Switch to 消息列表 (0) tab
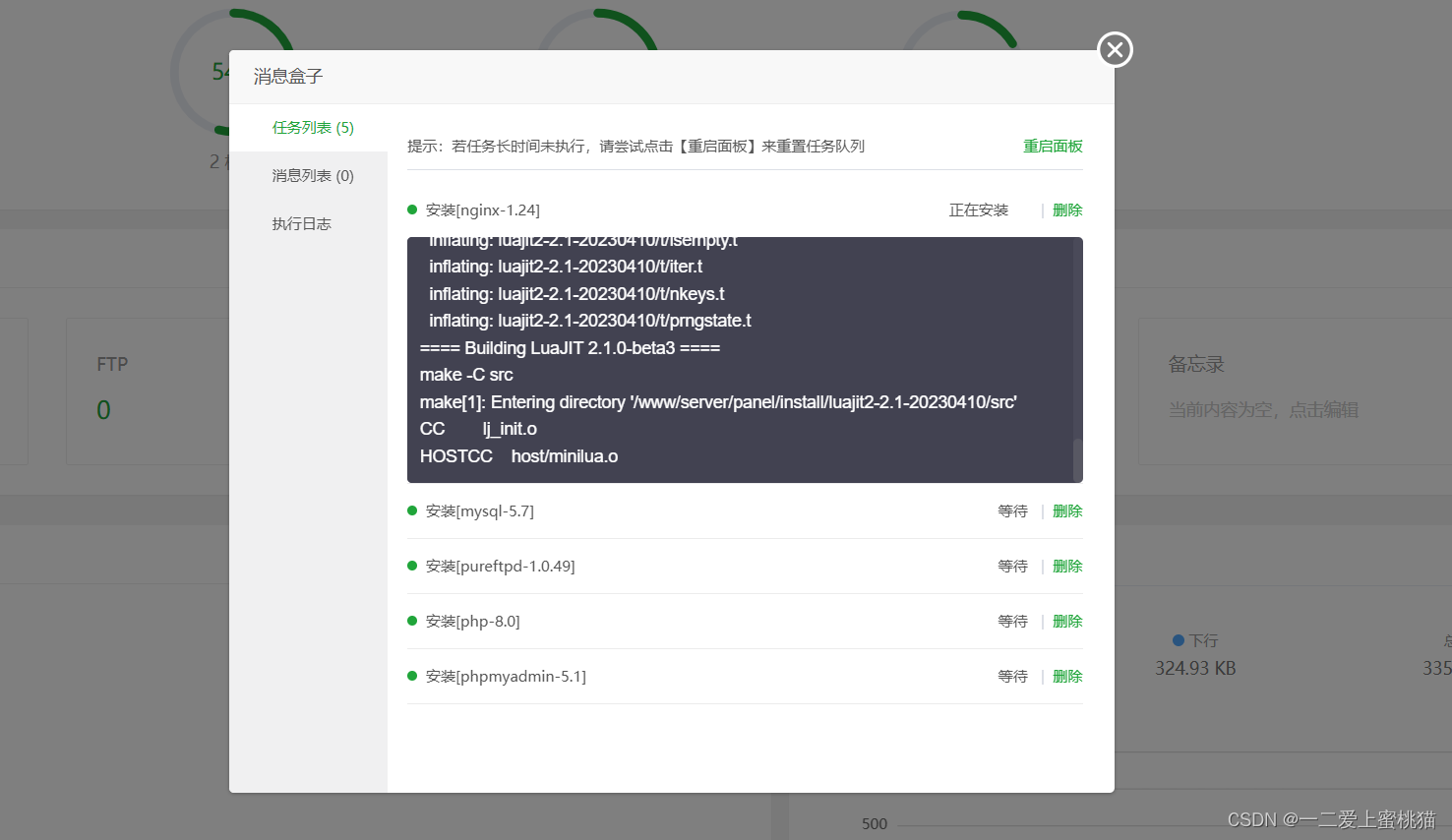 pos(313,176)
